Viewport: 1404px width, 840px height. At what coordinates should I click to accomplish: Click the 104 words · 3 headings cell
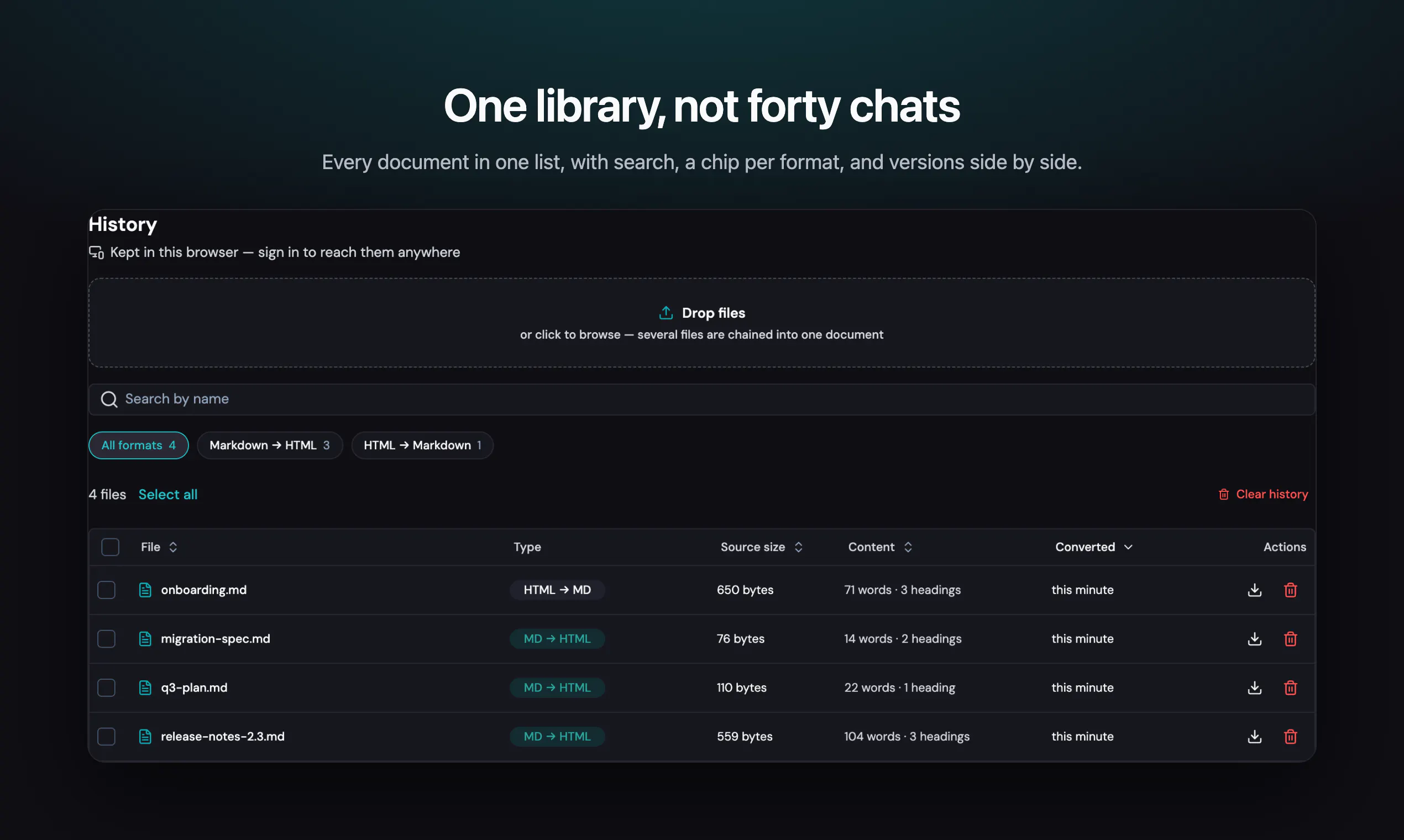(x=907, y=737)
